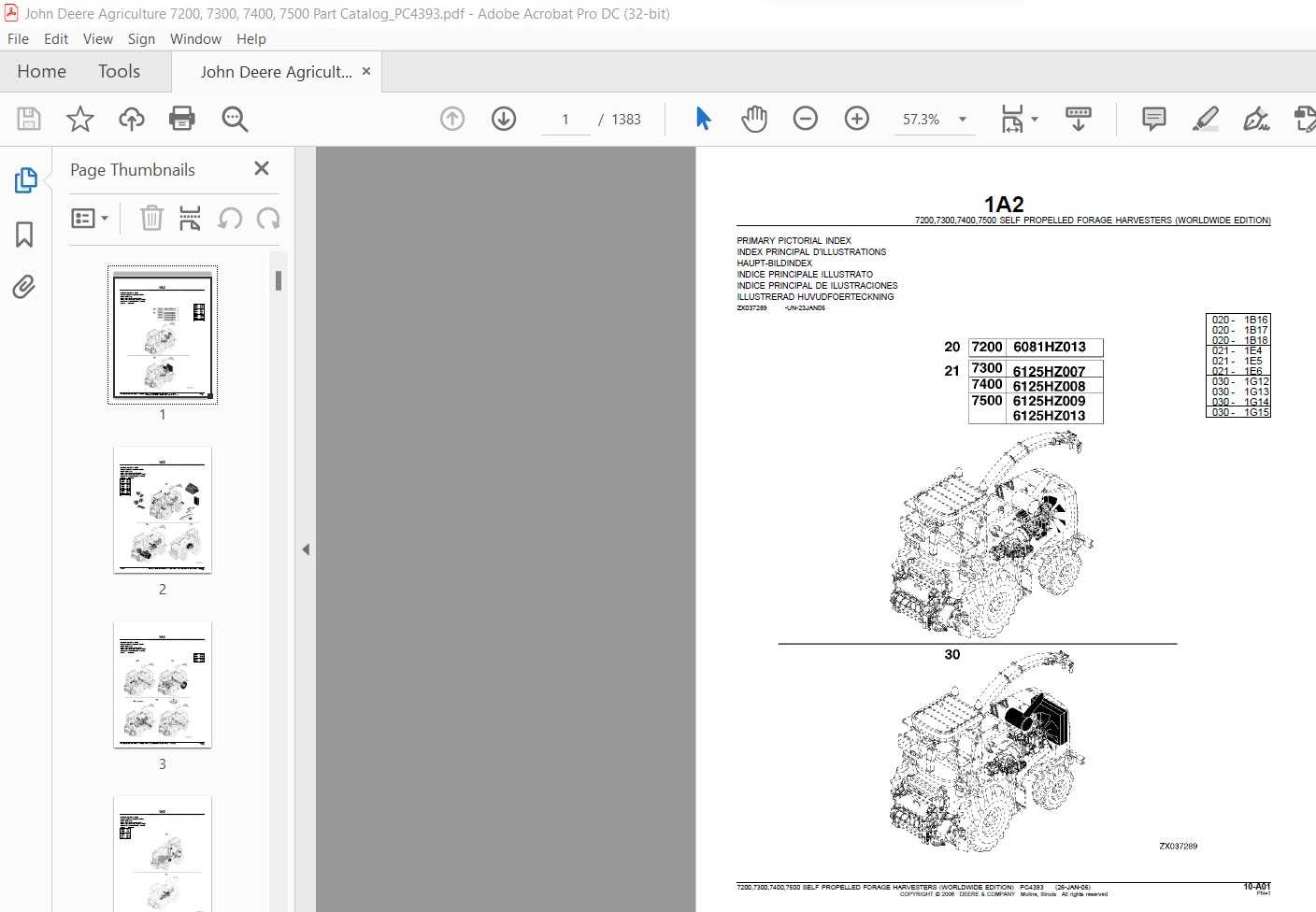This screenshot has height=912, width=1316.
Task: Click the page number field
Action: (565, 120)
